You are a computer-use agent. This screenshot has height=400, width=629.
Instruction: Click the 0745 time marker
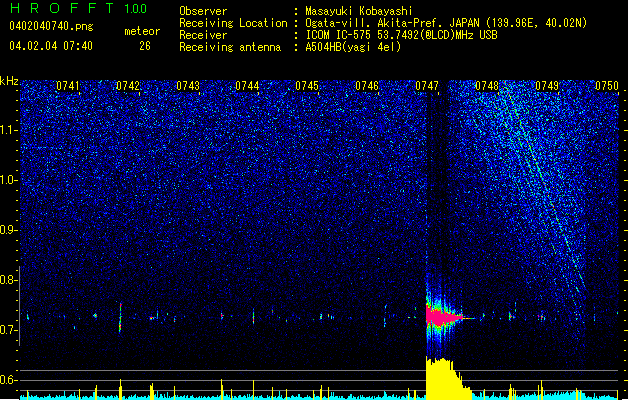tap(307, 86)
